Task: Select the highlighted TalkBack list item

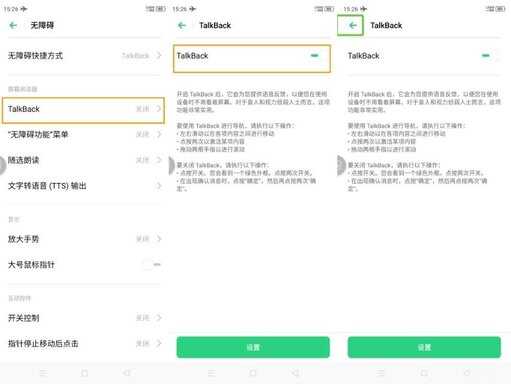Action: (83, 110)
